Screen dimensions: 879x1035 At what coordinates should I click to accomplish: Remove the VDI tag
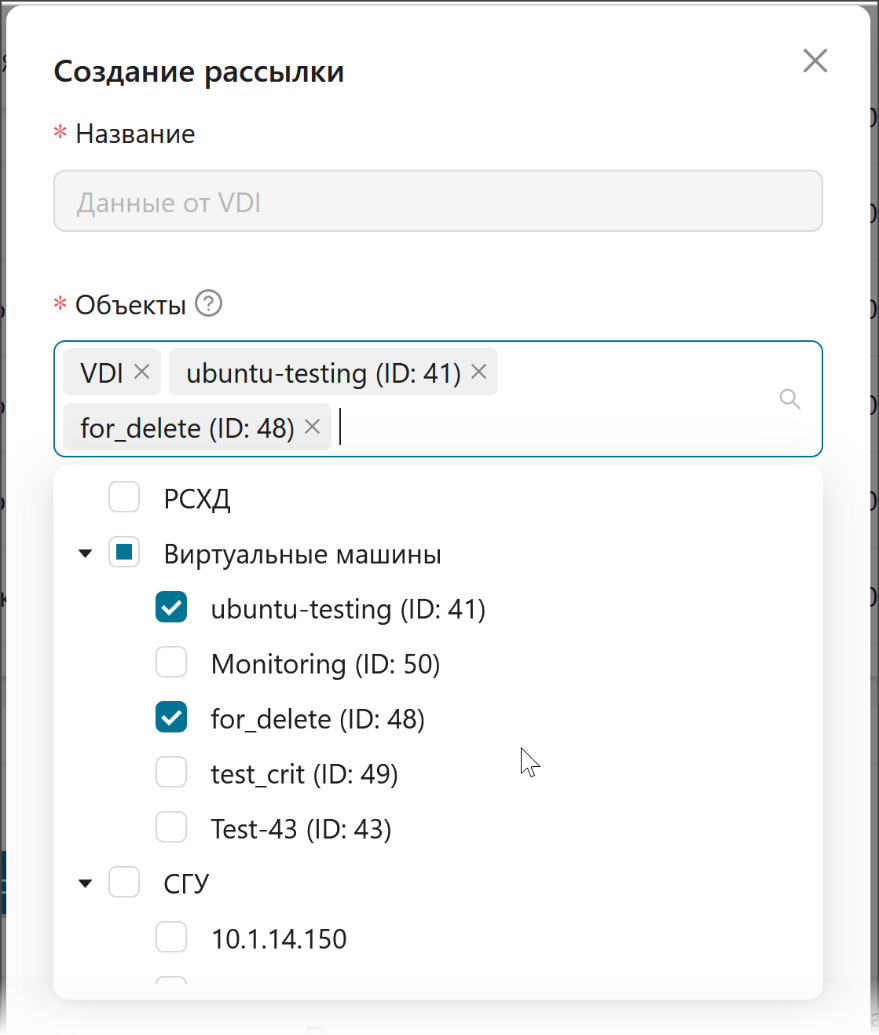click(x=142, y=372)
